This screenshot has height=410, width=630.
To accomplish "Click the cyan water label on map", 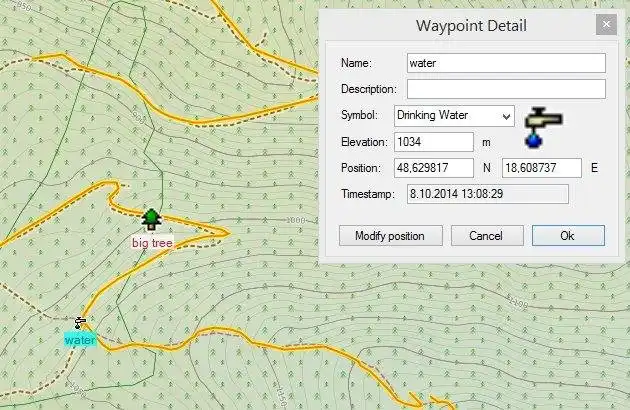I will point(80,340).
